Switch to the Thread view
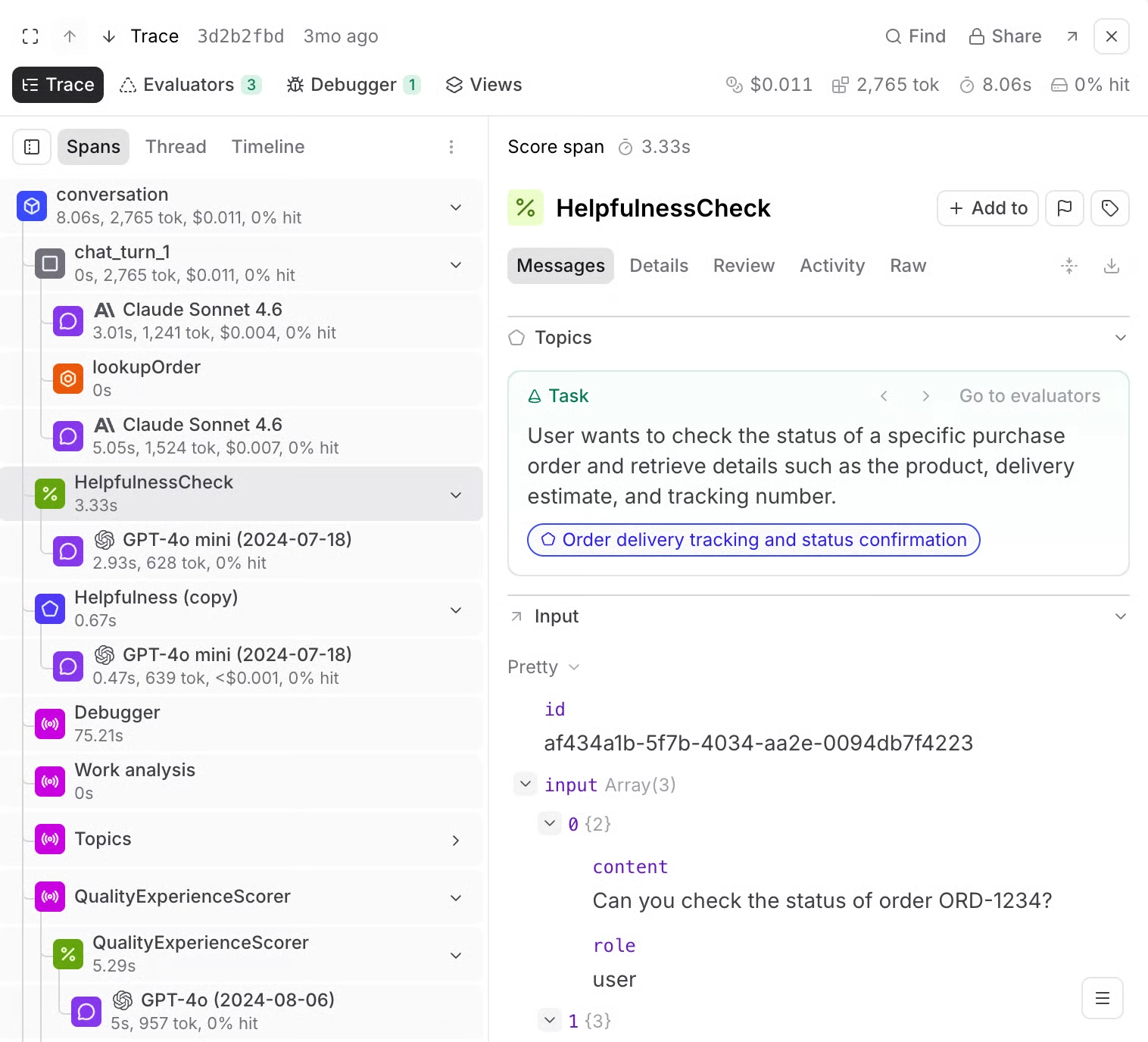The width and height of the screenshot is (1148, 1042). point(176,147)
